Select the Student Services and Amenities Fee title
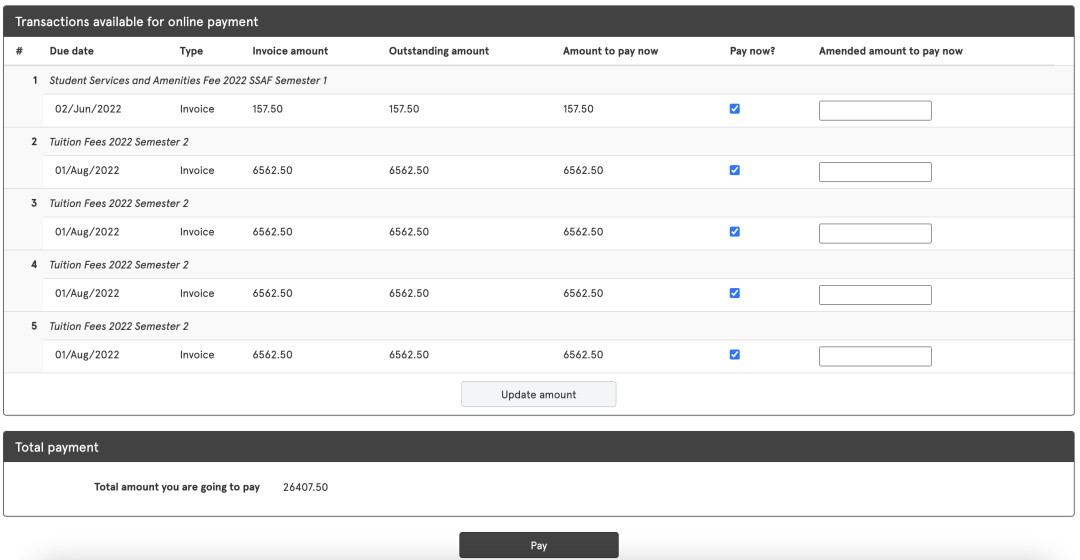 click(188, 80)
